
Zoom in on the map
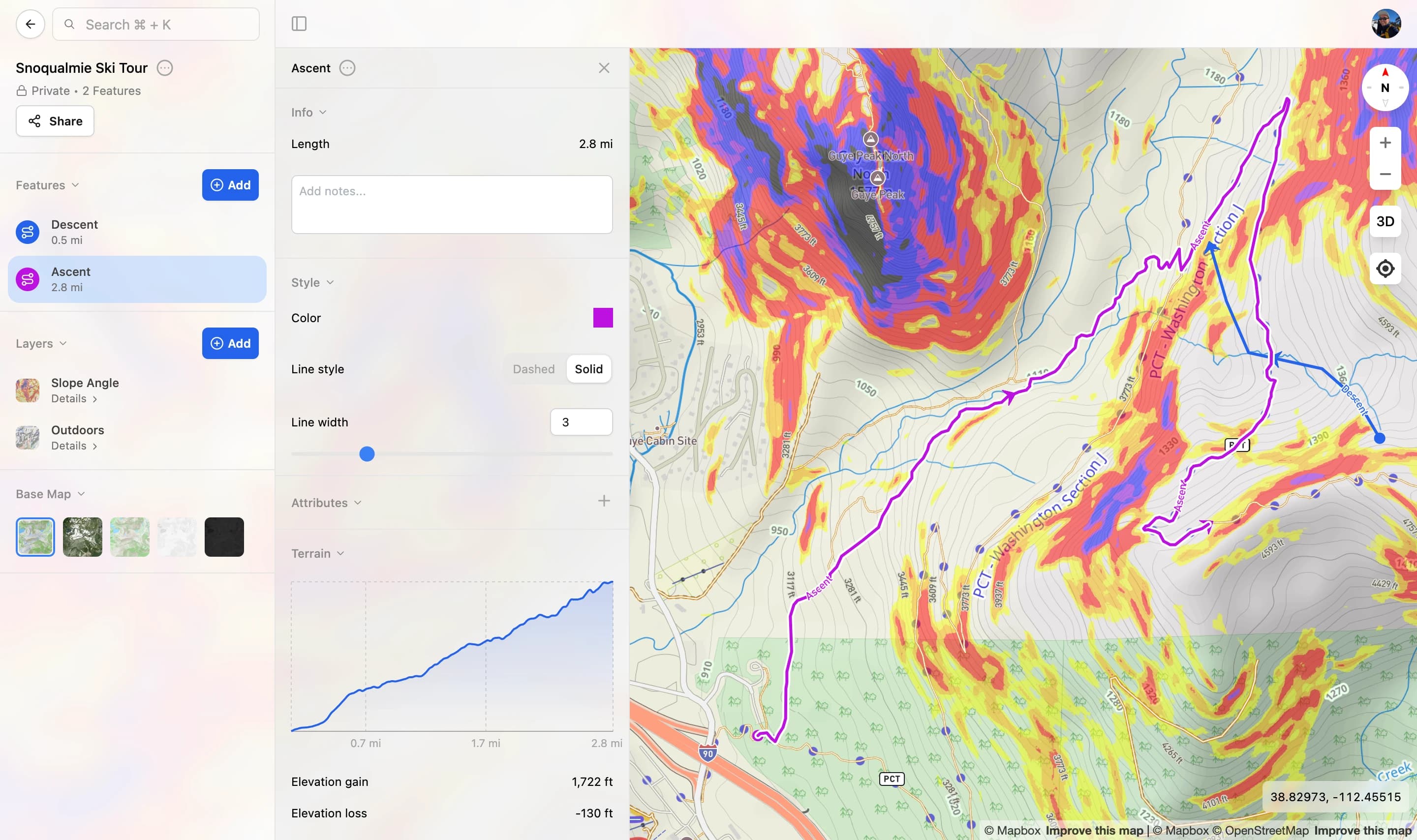(1385, 143)
